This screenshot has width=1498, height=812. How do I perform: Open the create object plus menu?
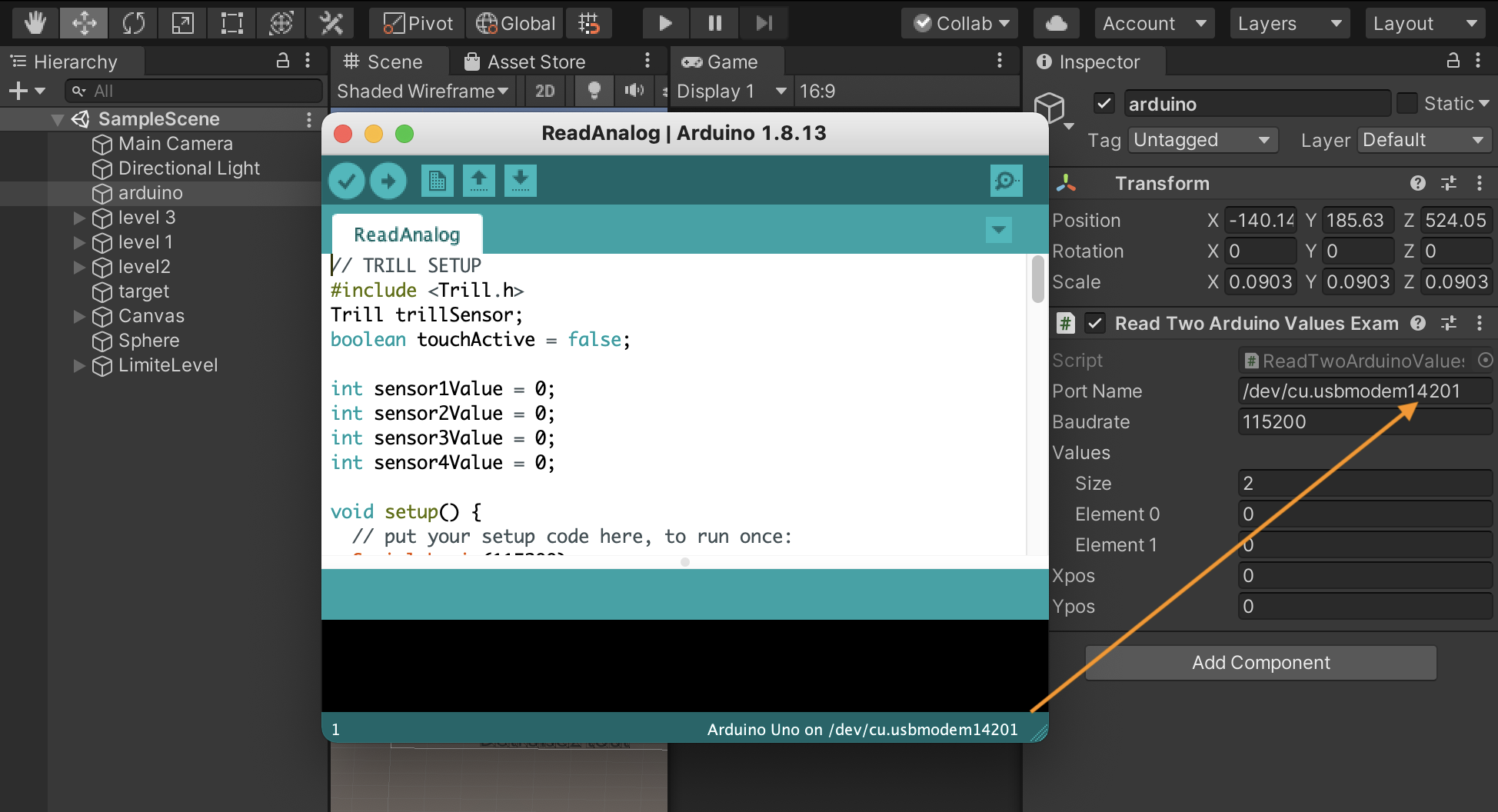click(27, 92)
